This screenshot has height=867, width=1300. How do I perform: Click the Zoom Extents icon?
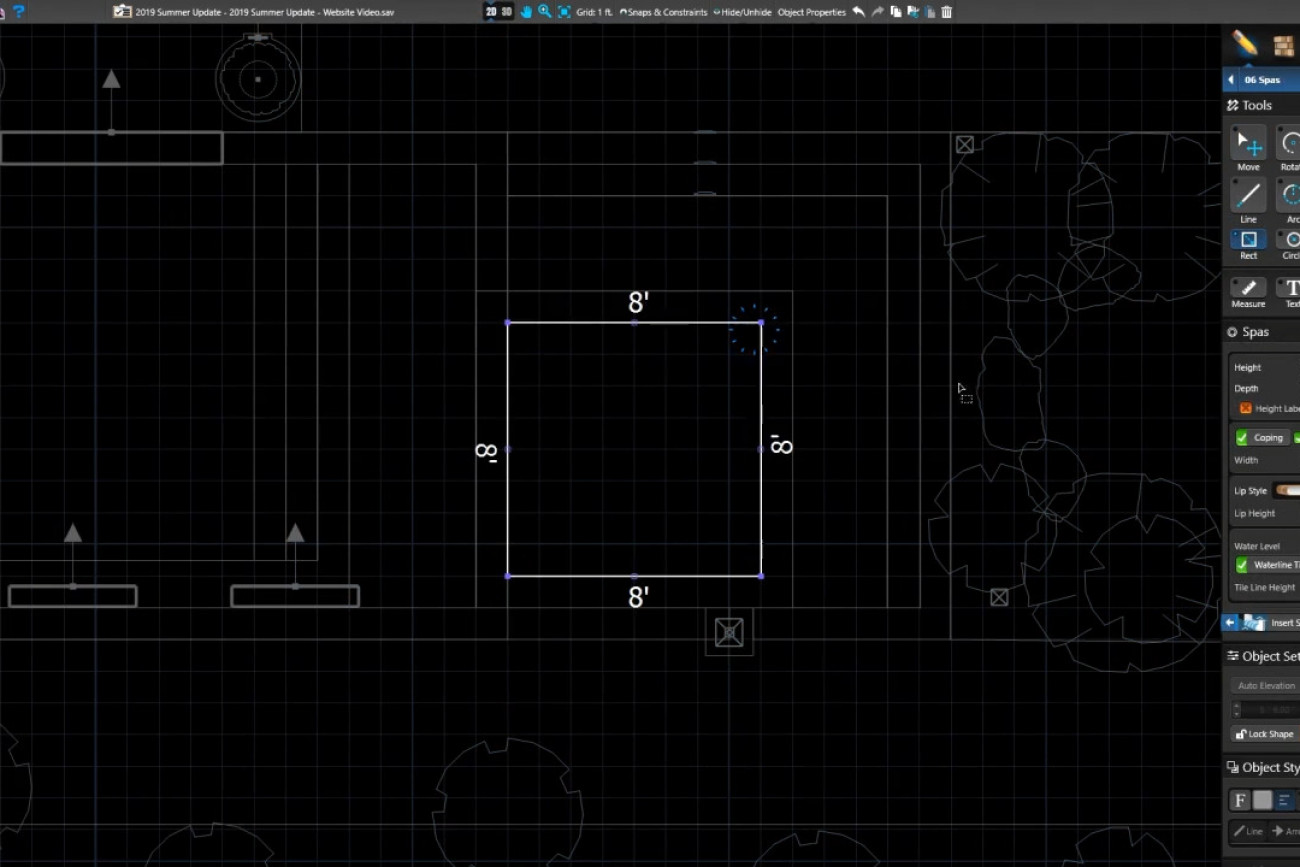tap(564, 12)
